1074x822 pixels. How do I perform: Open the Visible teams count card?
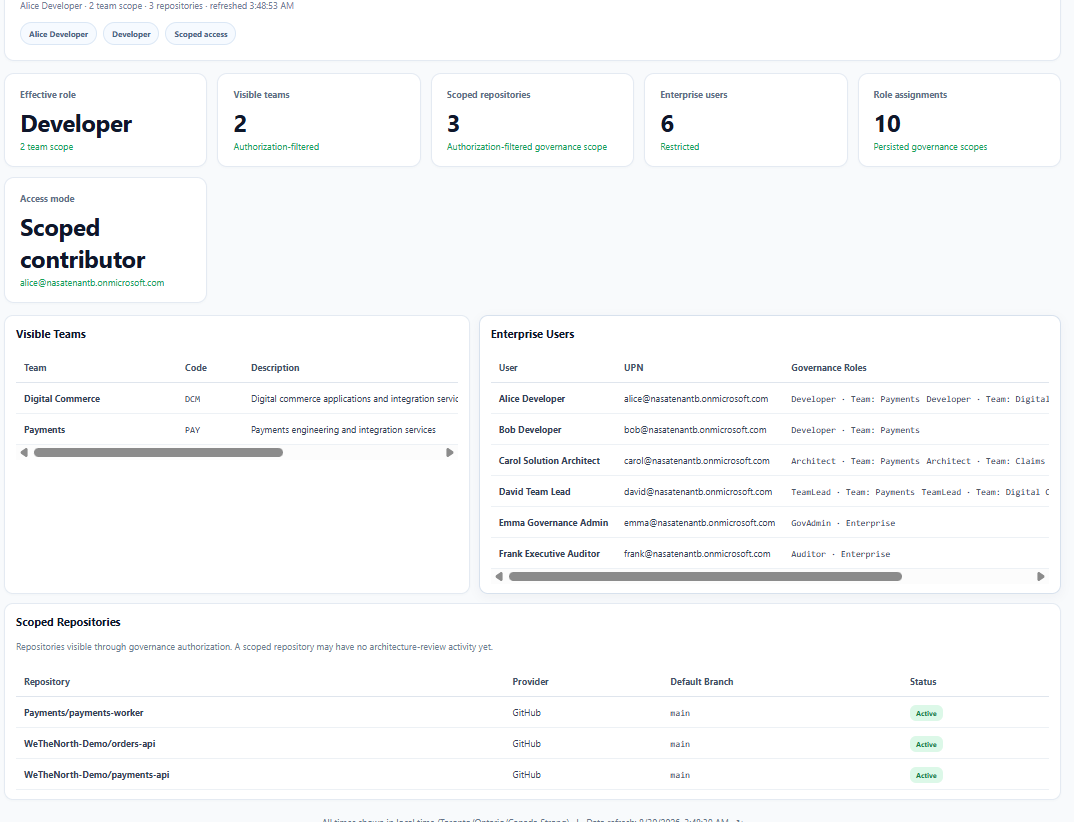coord(319,120)
